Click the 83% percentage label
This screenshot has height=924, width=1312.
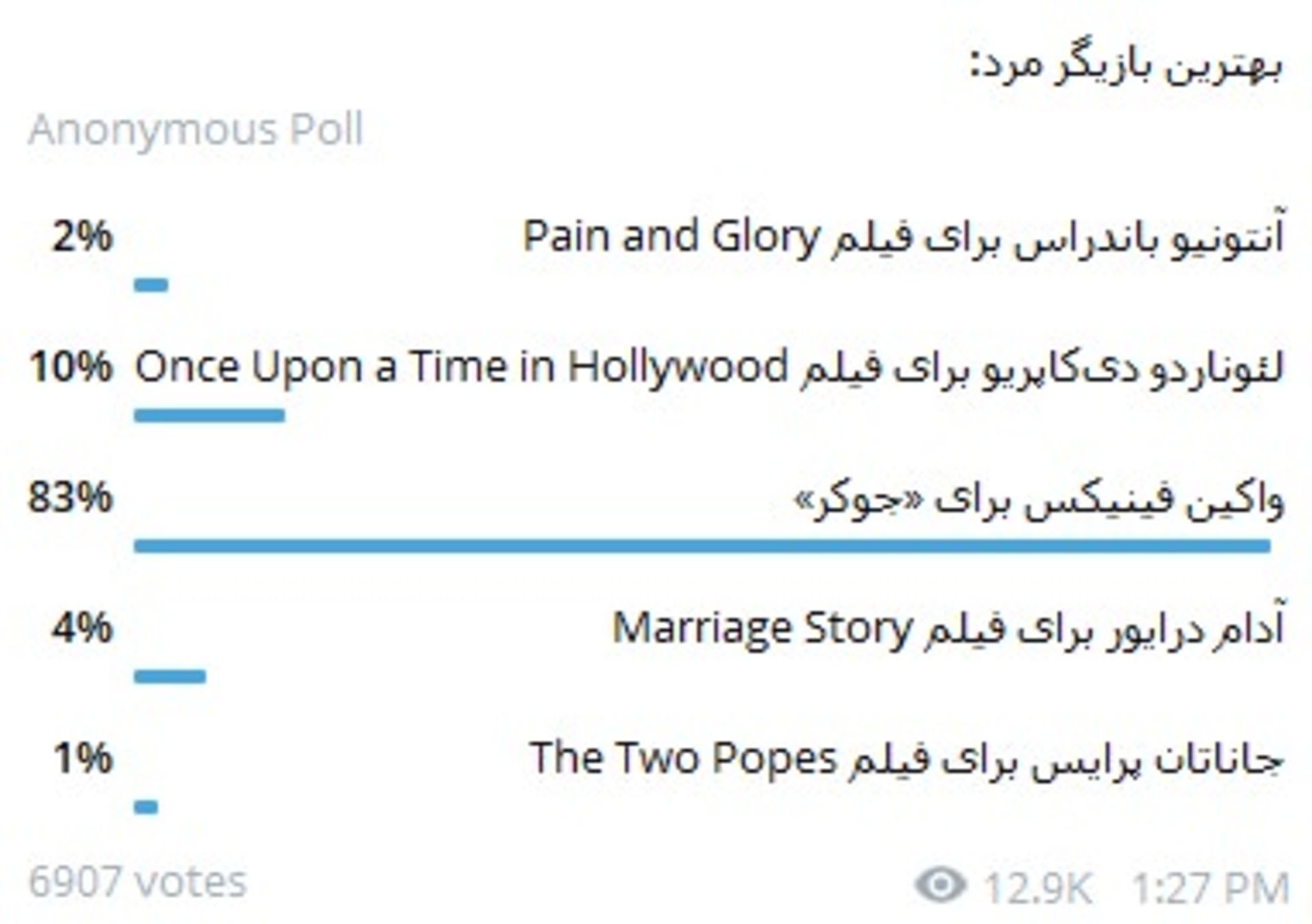coord(70,498)
